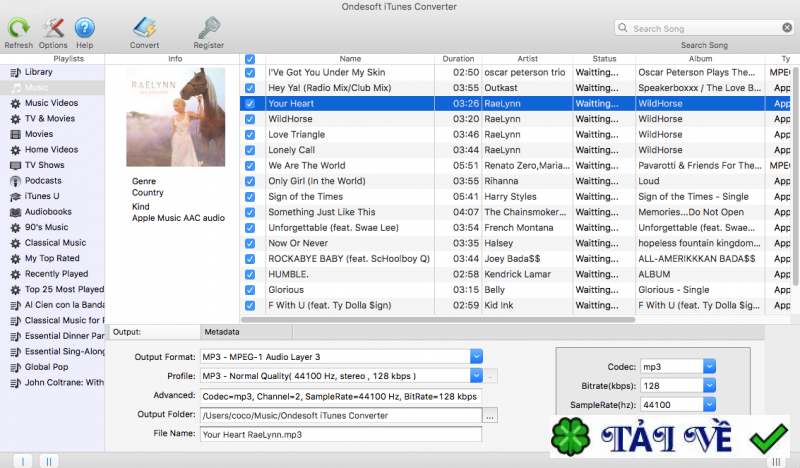The image size is (800, 468).
Task: Sort songs by Artist column header
Action: [528, 59]
